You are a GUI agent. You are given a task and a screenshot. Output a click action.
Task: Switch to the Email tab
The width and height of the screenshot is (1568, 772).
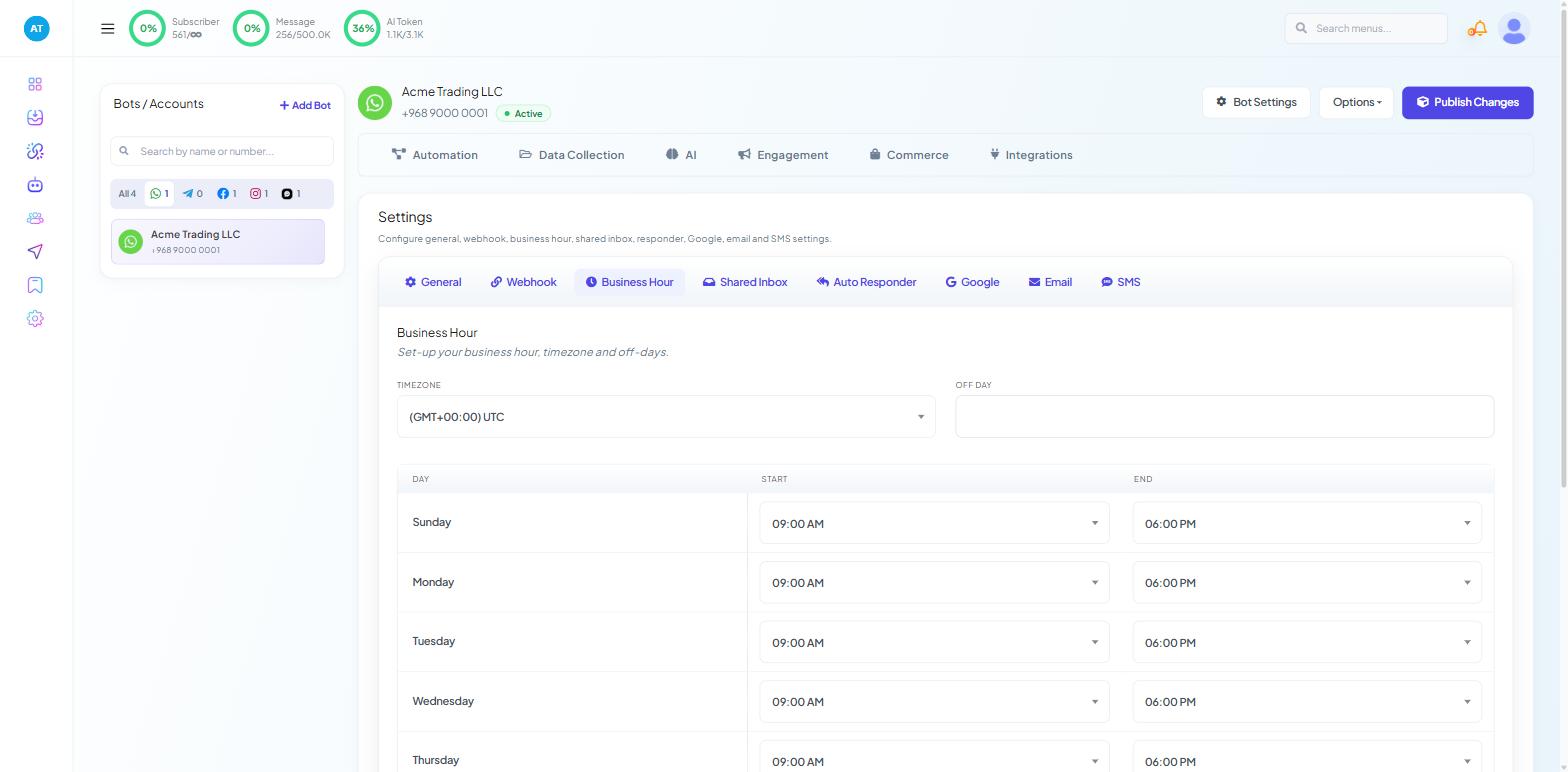(1050, 282)
